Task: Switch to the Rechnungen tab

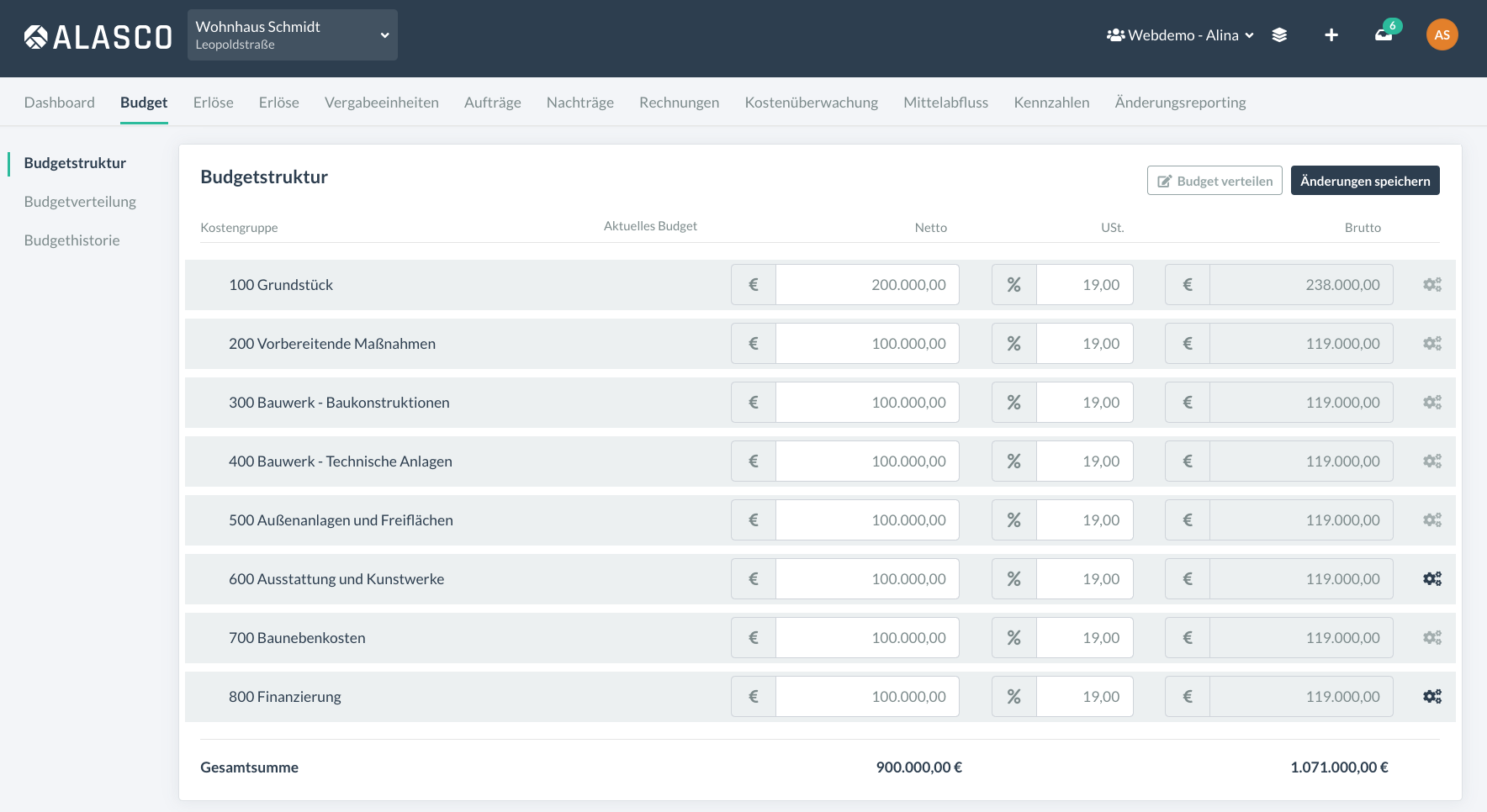Action: (x=680, y=103)
